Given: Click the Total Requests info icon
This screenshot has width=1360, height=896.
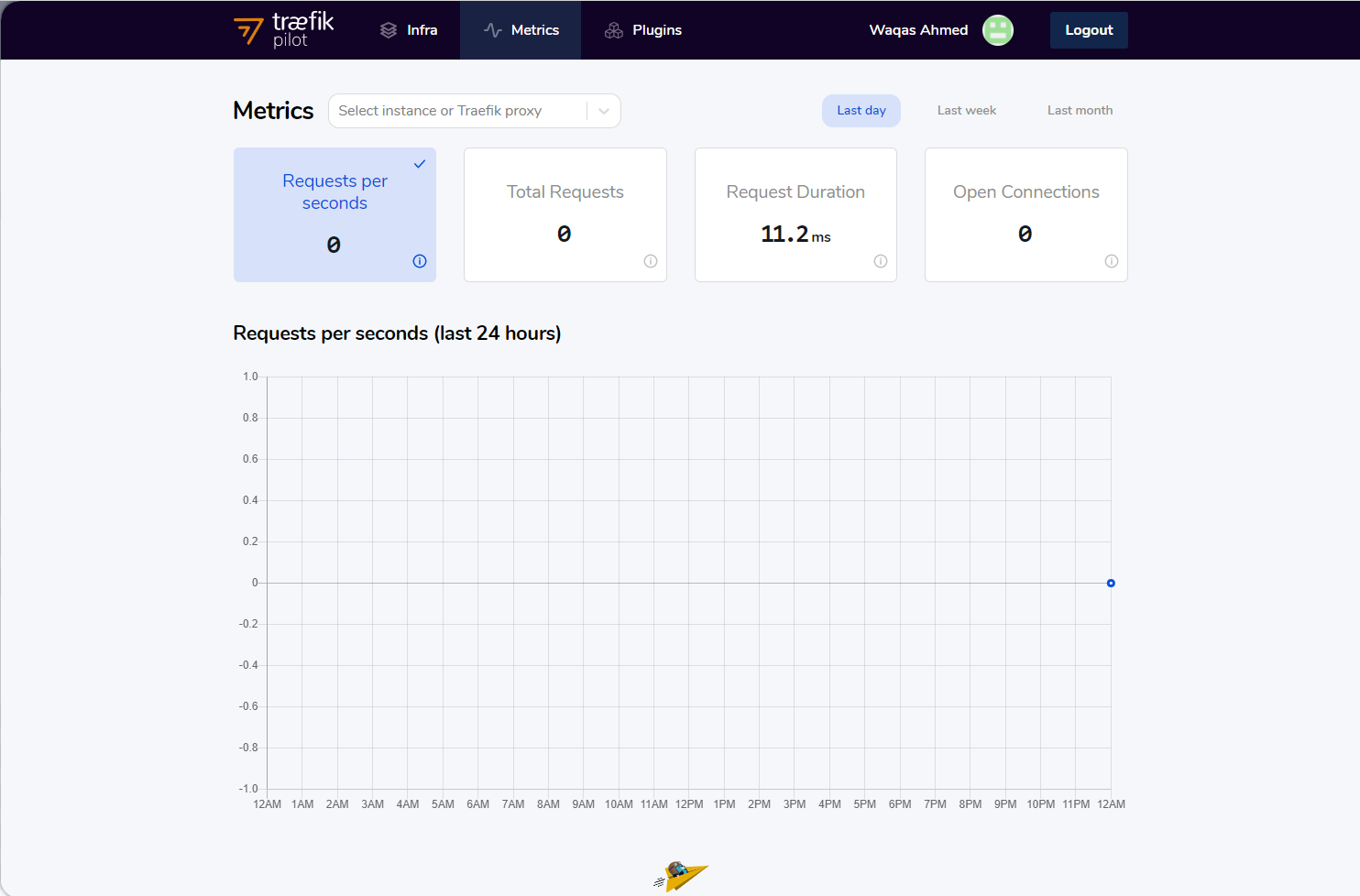Looking at the screenshot, I should point(650,261).
